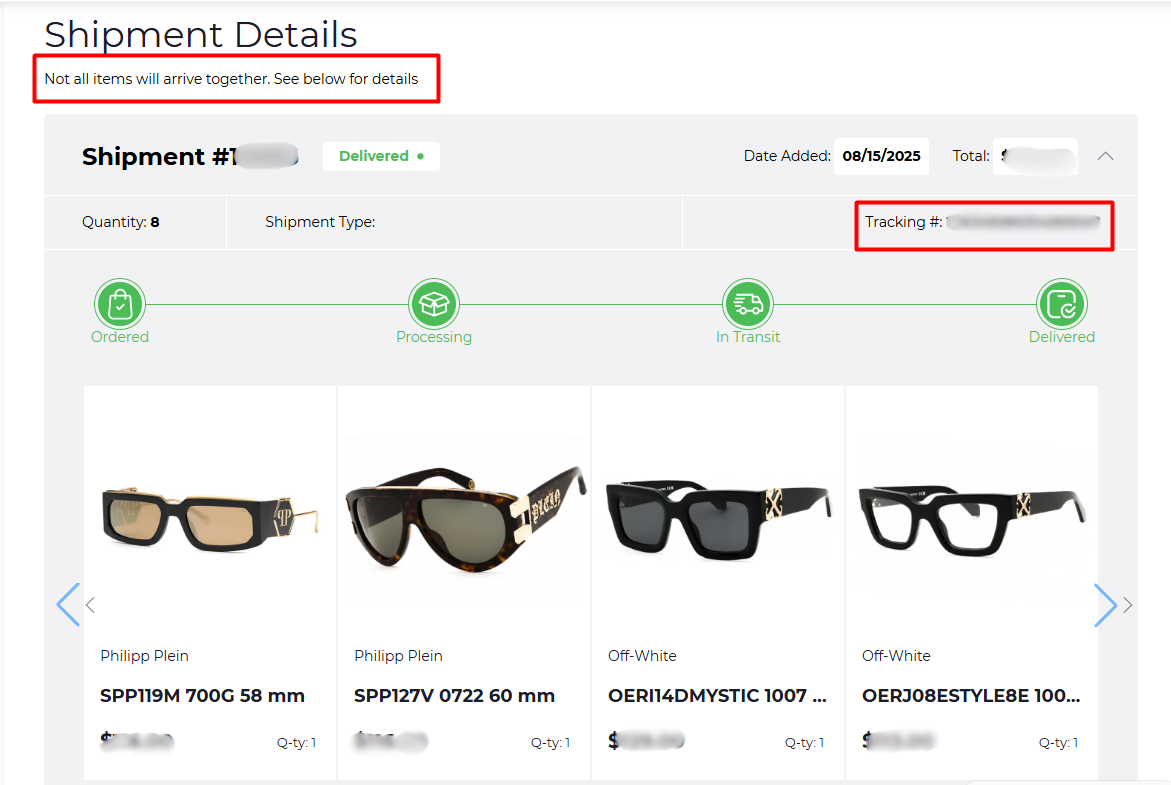1171x785 pixels.
Task: Click Q-ty: 1 on SPP127V card
Action: click(x=550, y=742)
